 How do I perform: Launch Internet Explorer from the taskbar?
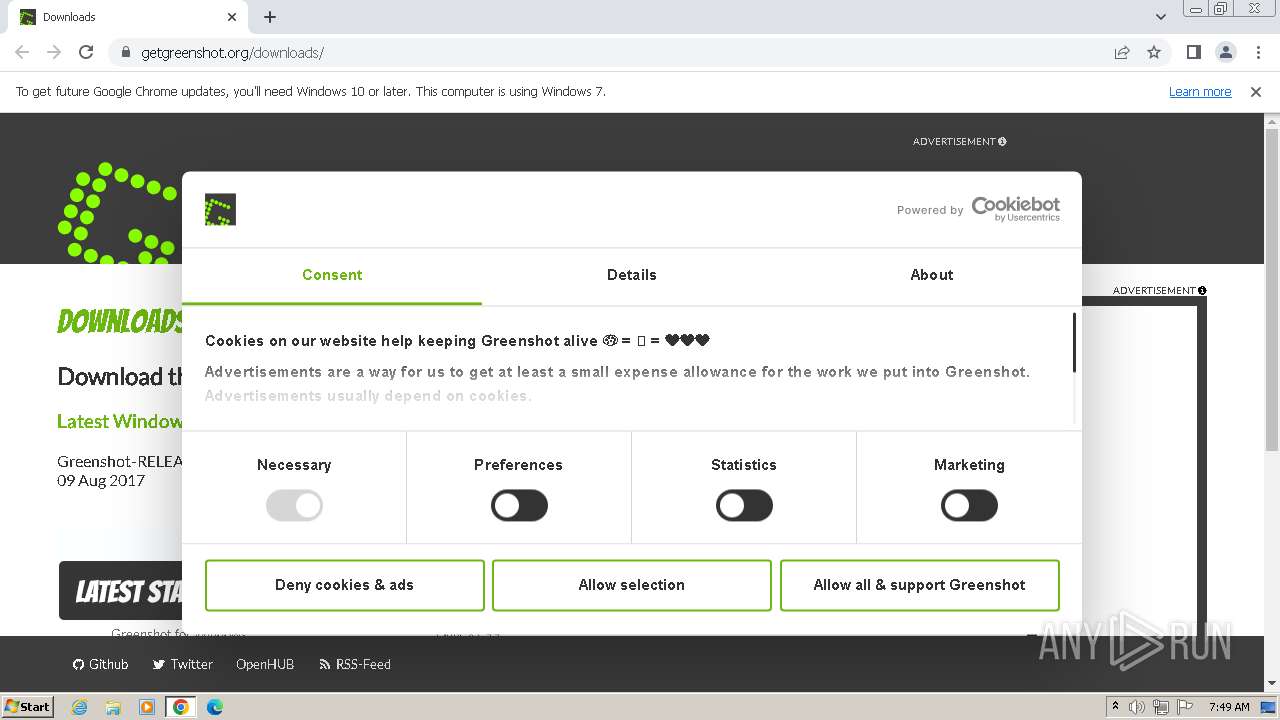[79, 707]
